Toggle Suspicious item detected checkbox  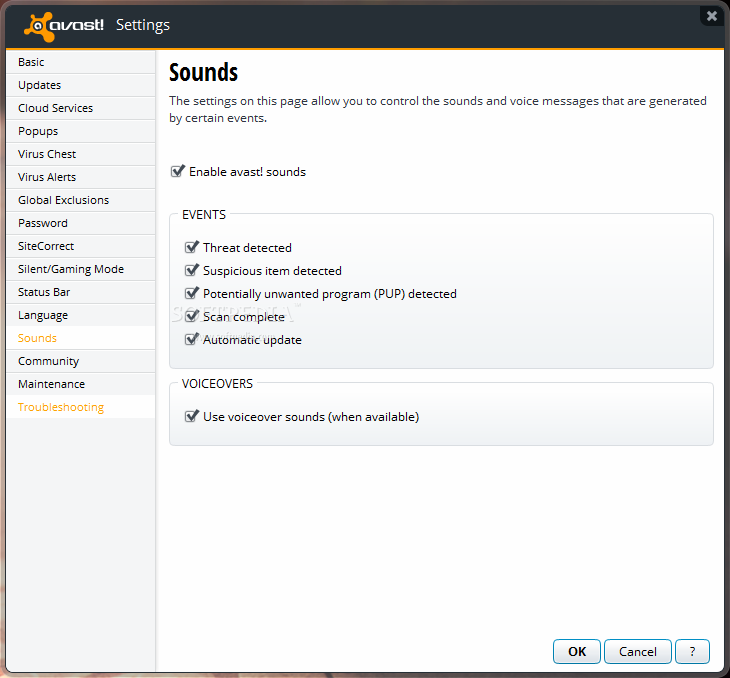(x=191, y=270)
